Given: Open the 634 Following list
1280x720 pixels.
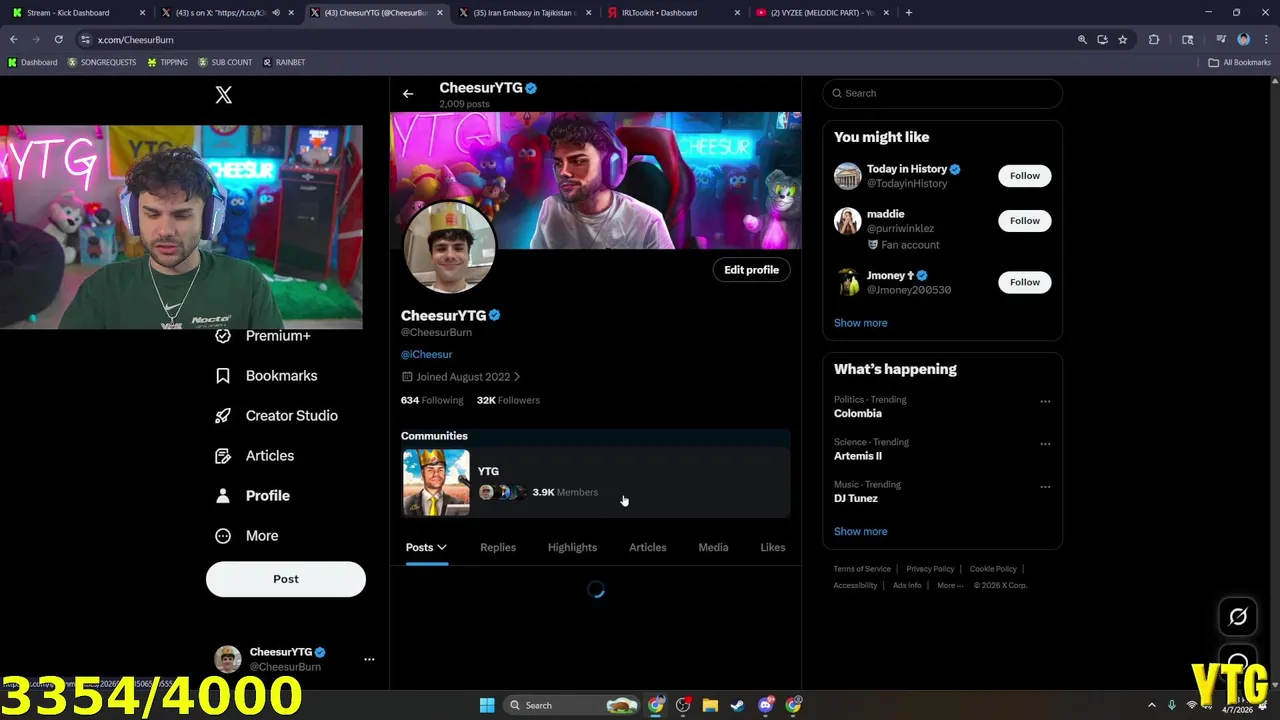Looking at the screenshot, I should point(432,400).
